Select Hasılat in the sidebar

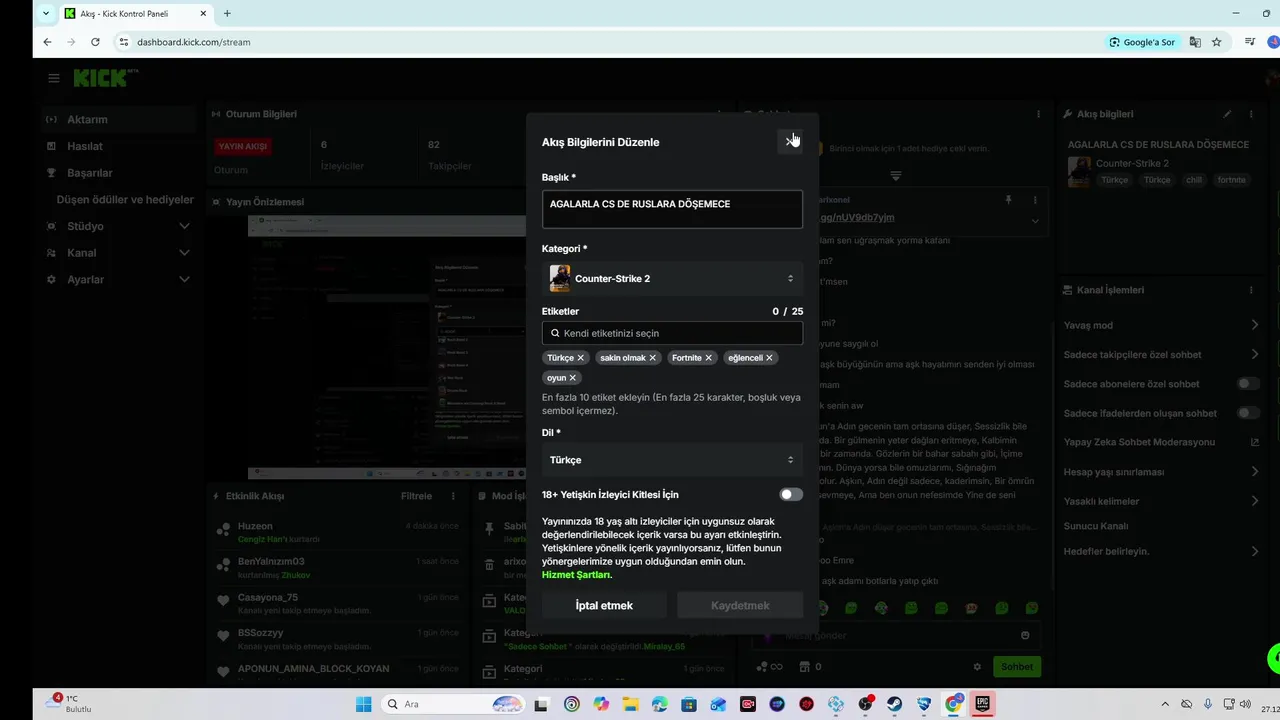click(x=118, y=146)
